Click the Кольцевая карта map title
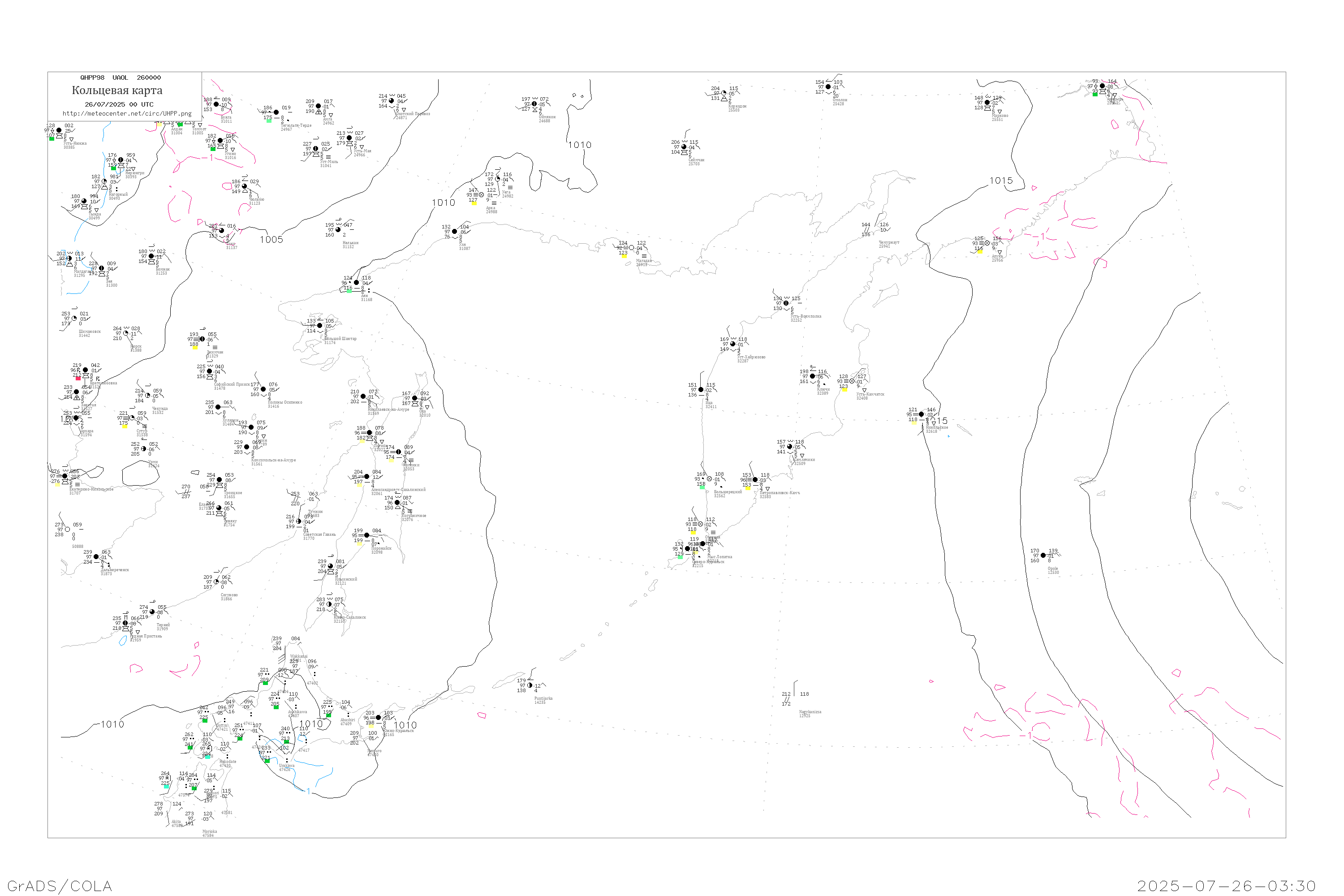The image size is (1344, 896). click(117, 90)
